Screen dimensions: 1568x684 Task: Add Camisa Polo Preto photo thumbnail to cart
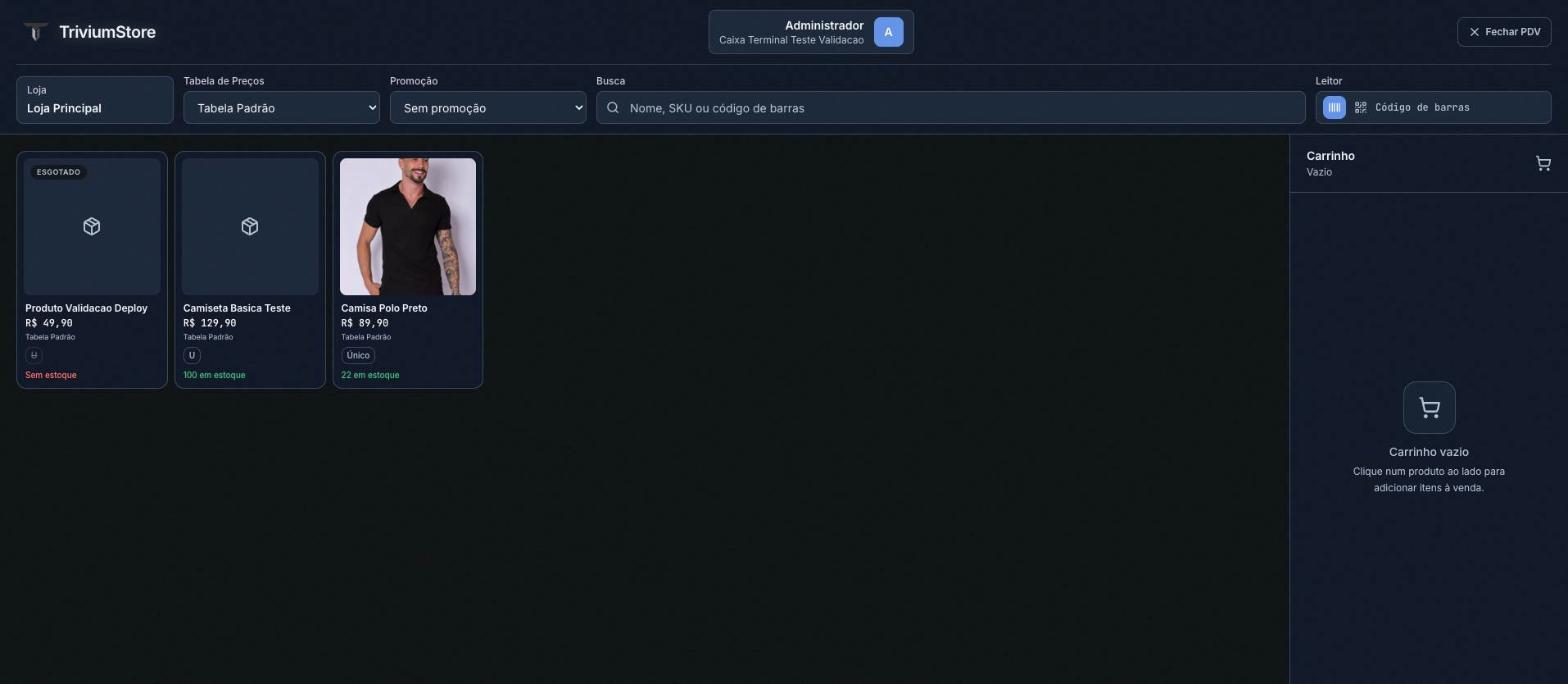[x=408, y=227]
